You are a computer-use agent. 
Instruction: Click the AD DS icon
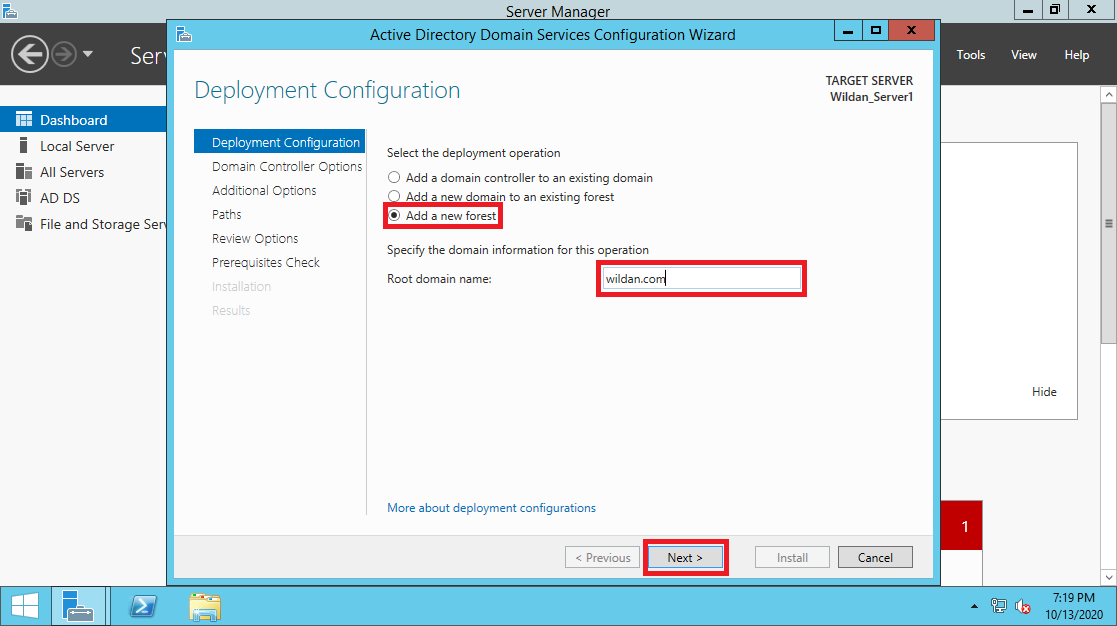pos(24,197)
